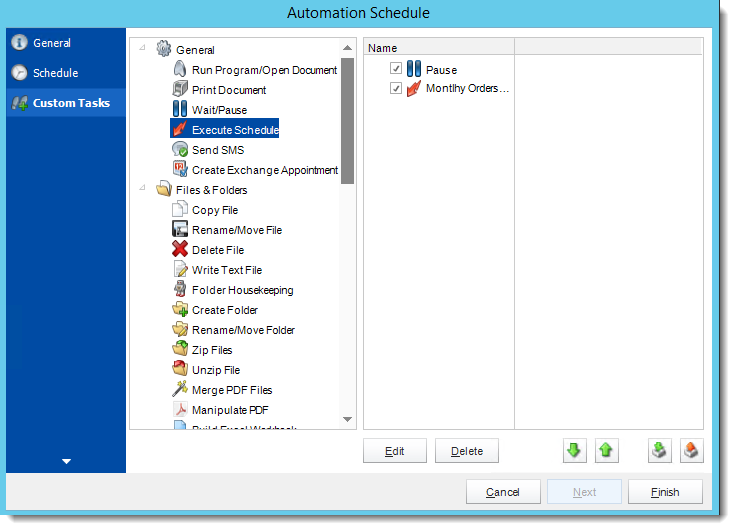Expand more sidebar items with bottom arrow

click(66, 461)
